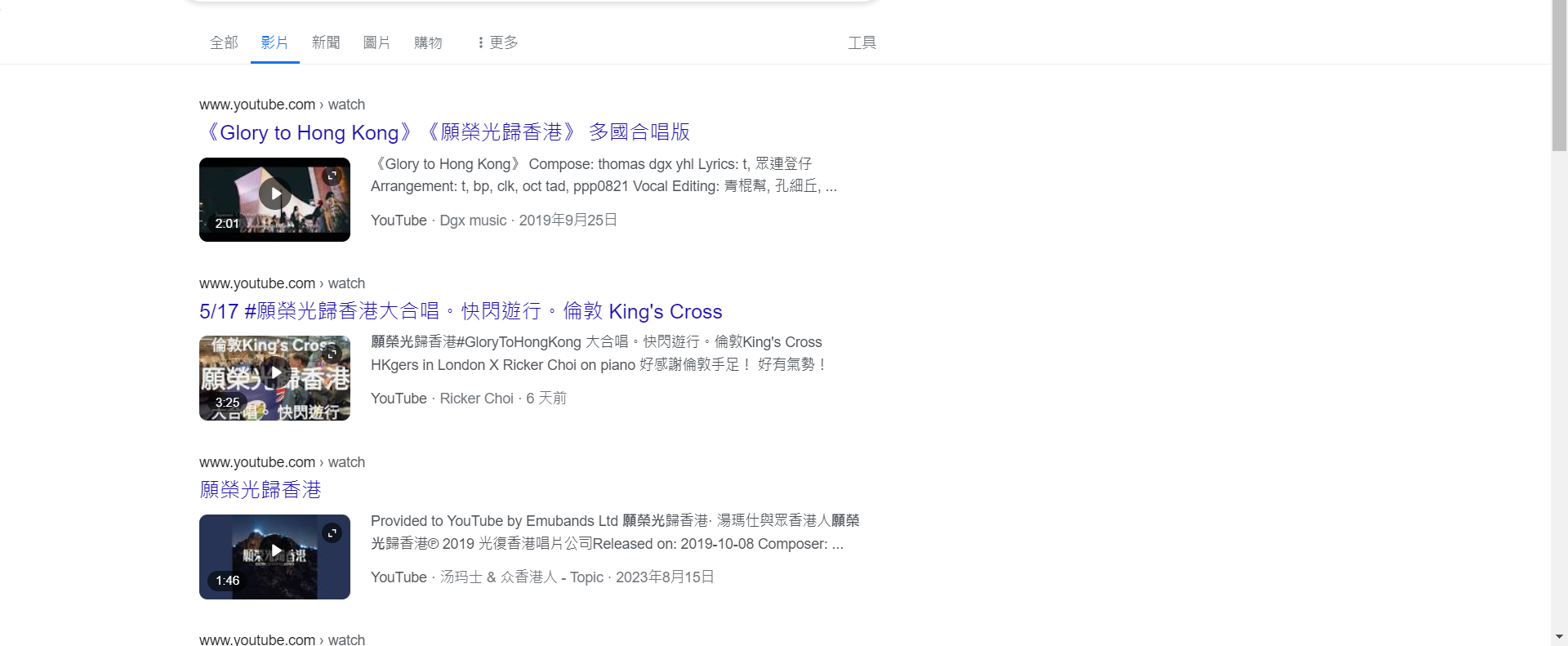Play the 3:25 King's Cross video
The image size is (1568, 646).
[x=274, y=373]
